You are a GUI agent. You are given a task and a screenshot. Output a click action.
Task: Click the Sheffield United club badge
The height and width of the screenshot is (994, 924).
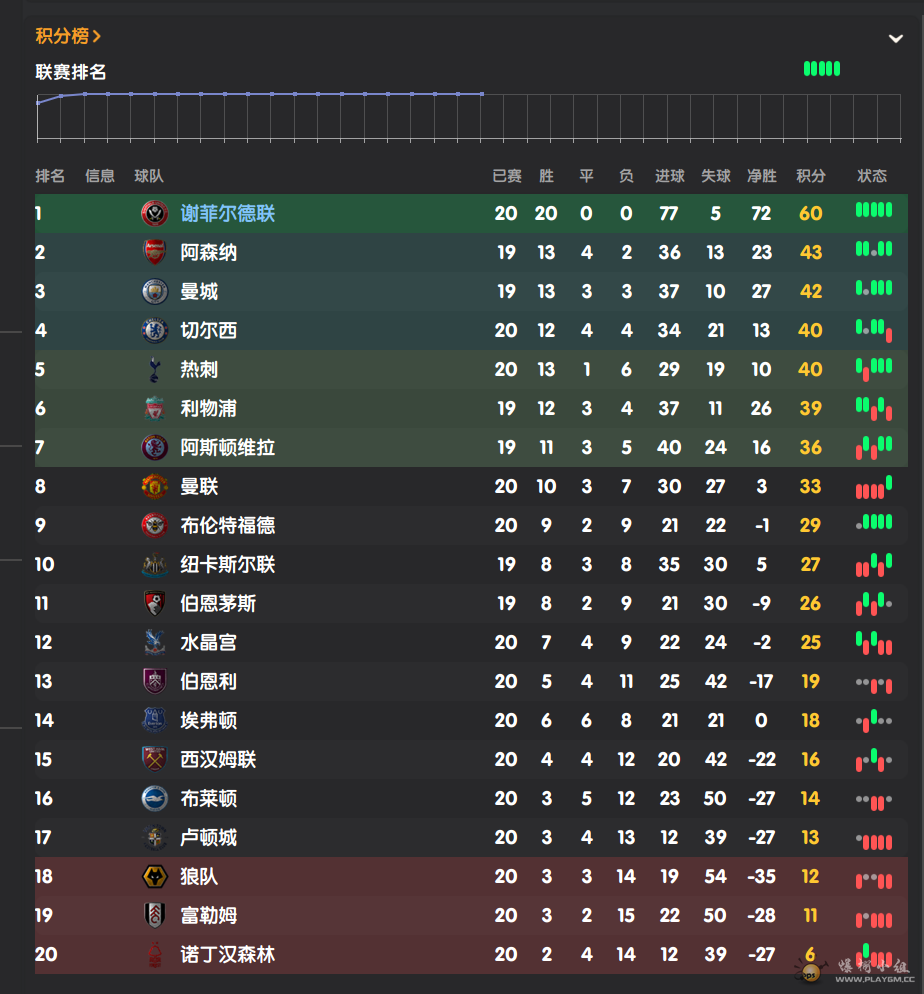pos(155,213)
